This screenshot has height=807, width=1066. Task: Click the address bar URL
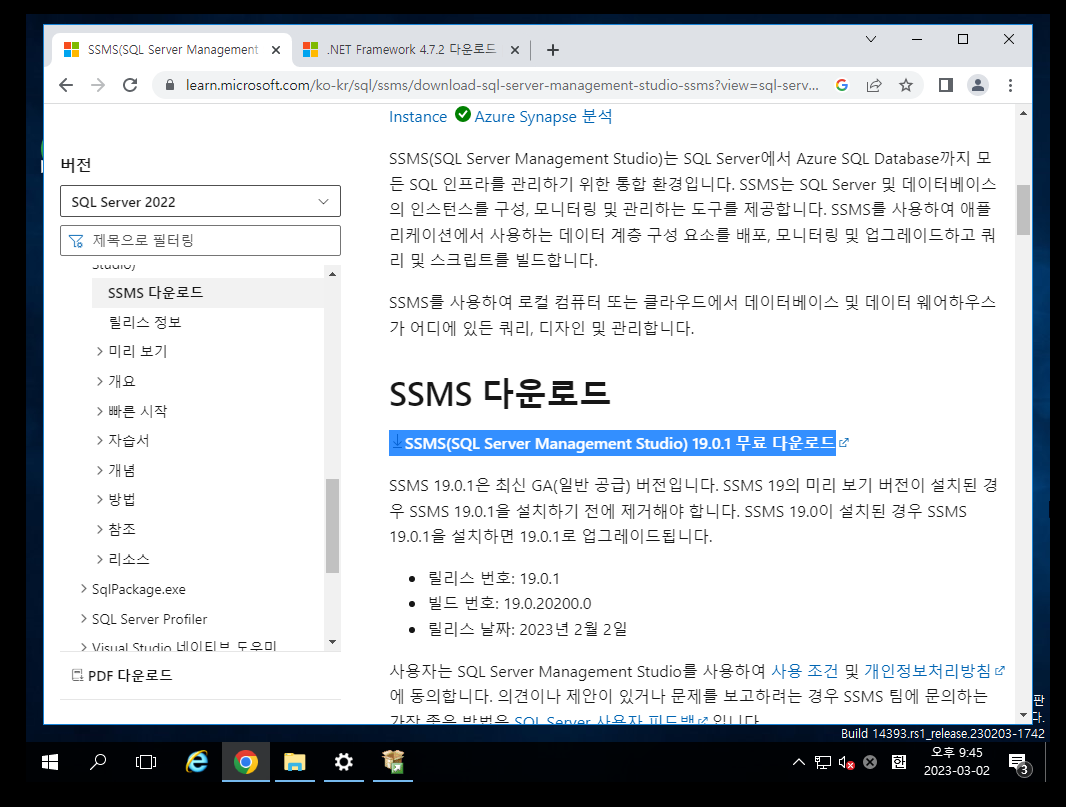(x=502, y=85)
